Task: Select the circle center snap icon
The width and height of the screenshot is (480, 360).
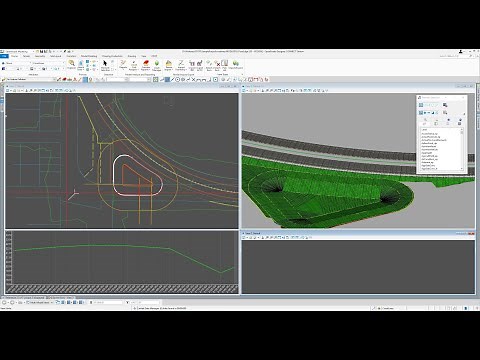Action: 178,79
